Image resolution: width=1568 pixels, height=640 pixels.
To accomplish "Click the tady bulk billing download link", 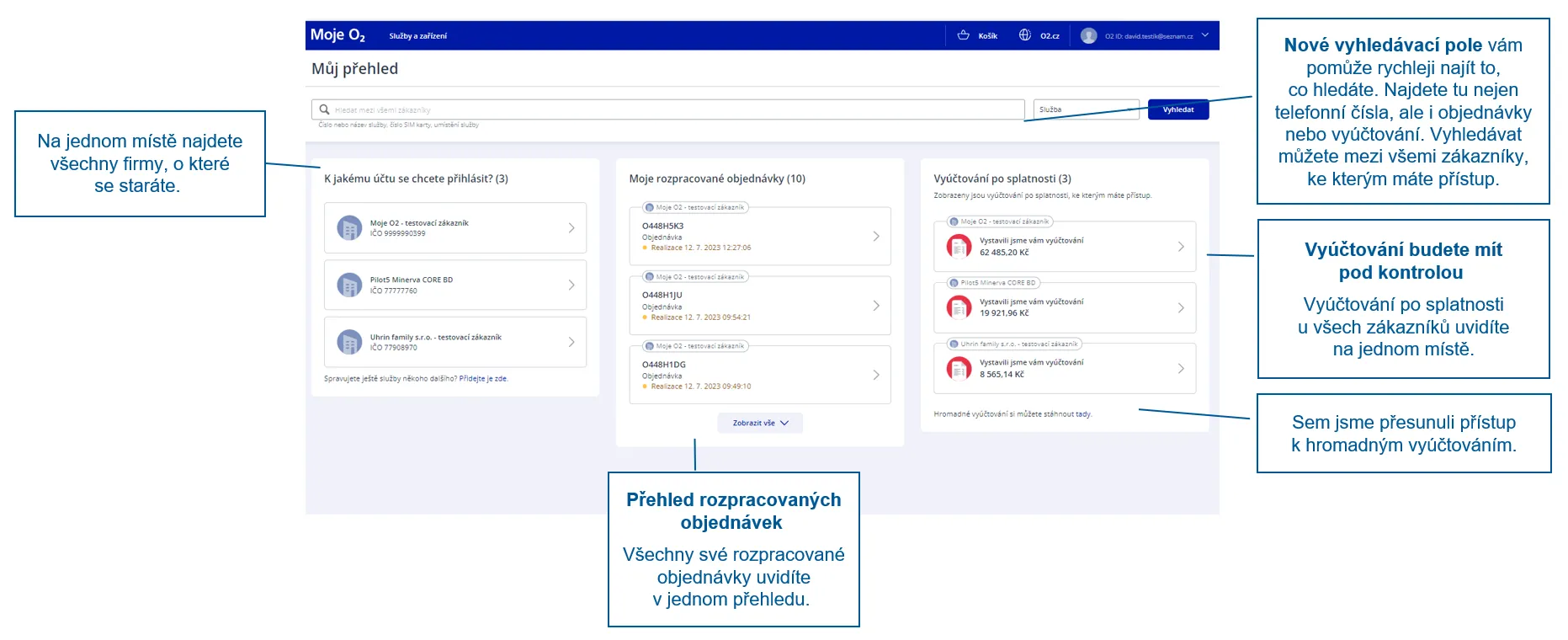I will 1083,414.
